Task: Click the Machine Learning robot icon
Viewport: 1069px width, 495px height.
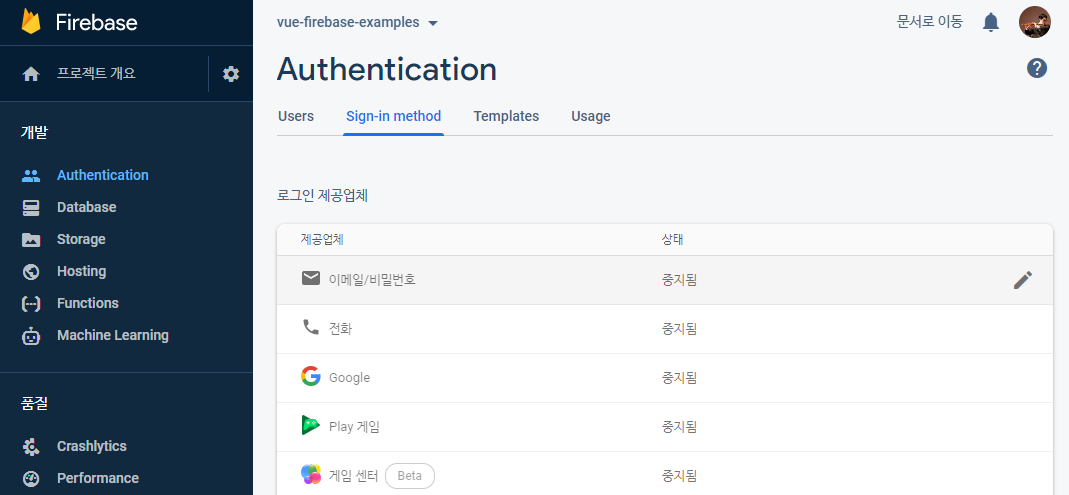Action: pyautogui.click(x=31, y=335)
